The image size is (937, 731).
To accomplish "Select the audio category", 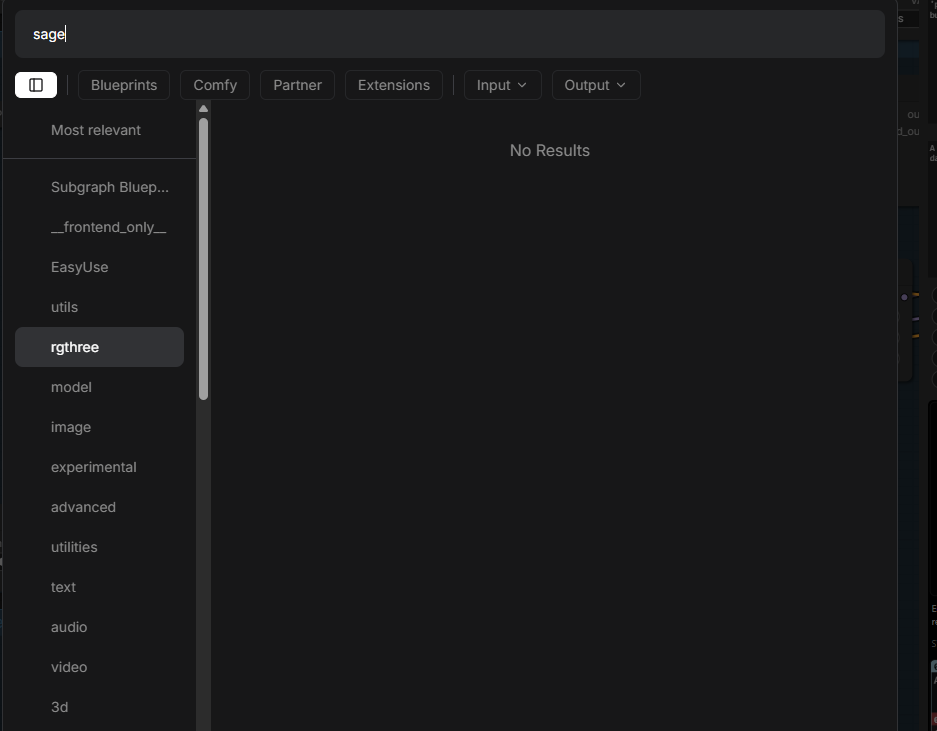I will click(x=99, y=628).
